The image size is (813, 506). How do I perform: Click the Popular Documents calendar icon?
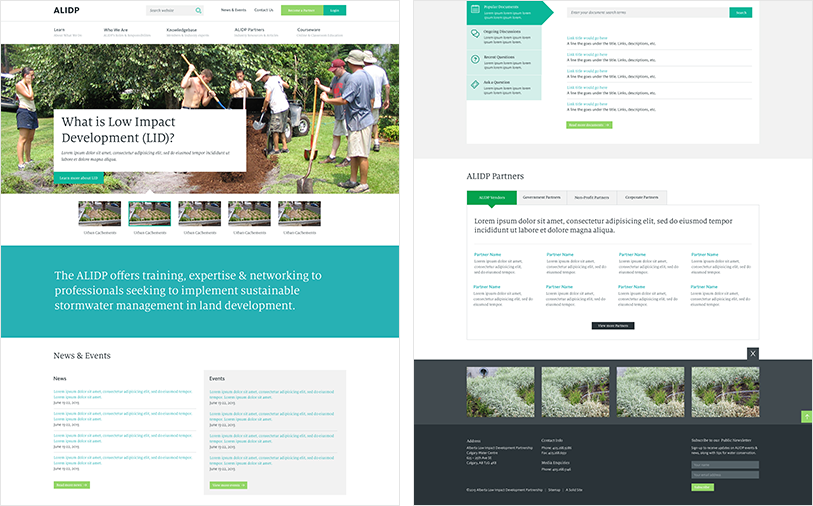[474, 10]
